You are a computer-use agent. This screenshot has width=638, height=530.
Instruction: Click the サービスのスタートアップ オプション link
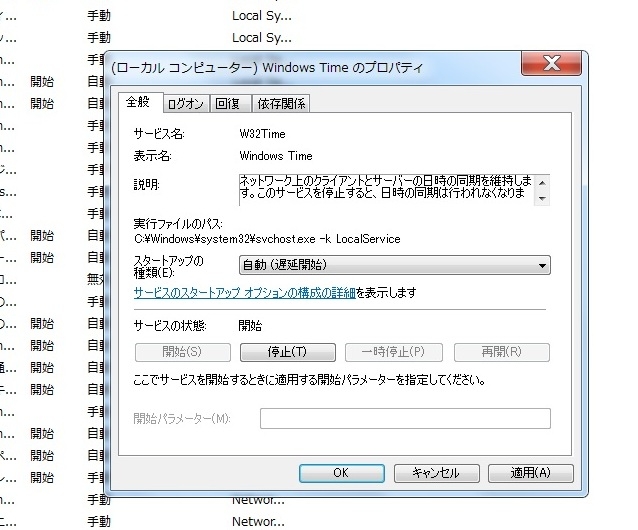tap(245, 292)
